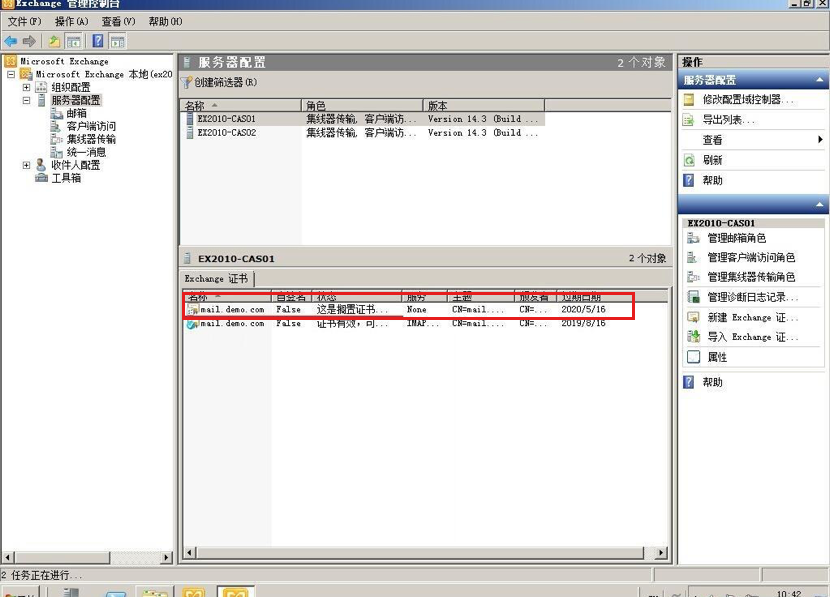Open the 查看 submenu arrow in actions
The width and height of the screenshot is (831, 597).
click(820, 139)
